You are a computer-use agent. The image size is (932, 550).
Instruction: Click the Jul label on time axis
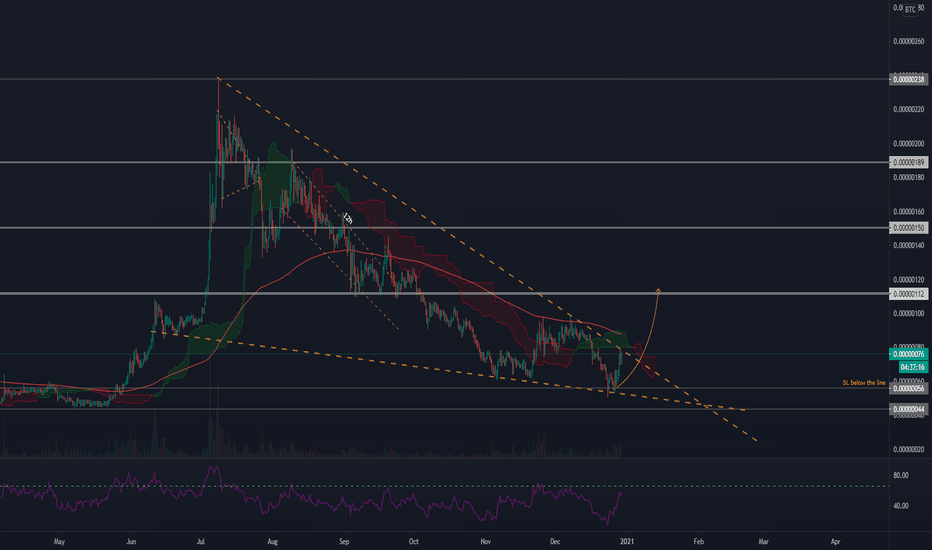(x=201, y=542)
